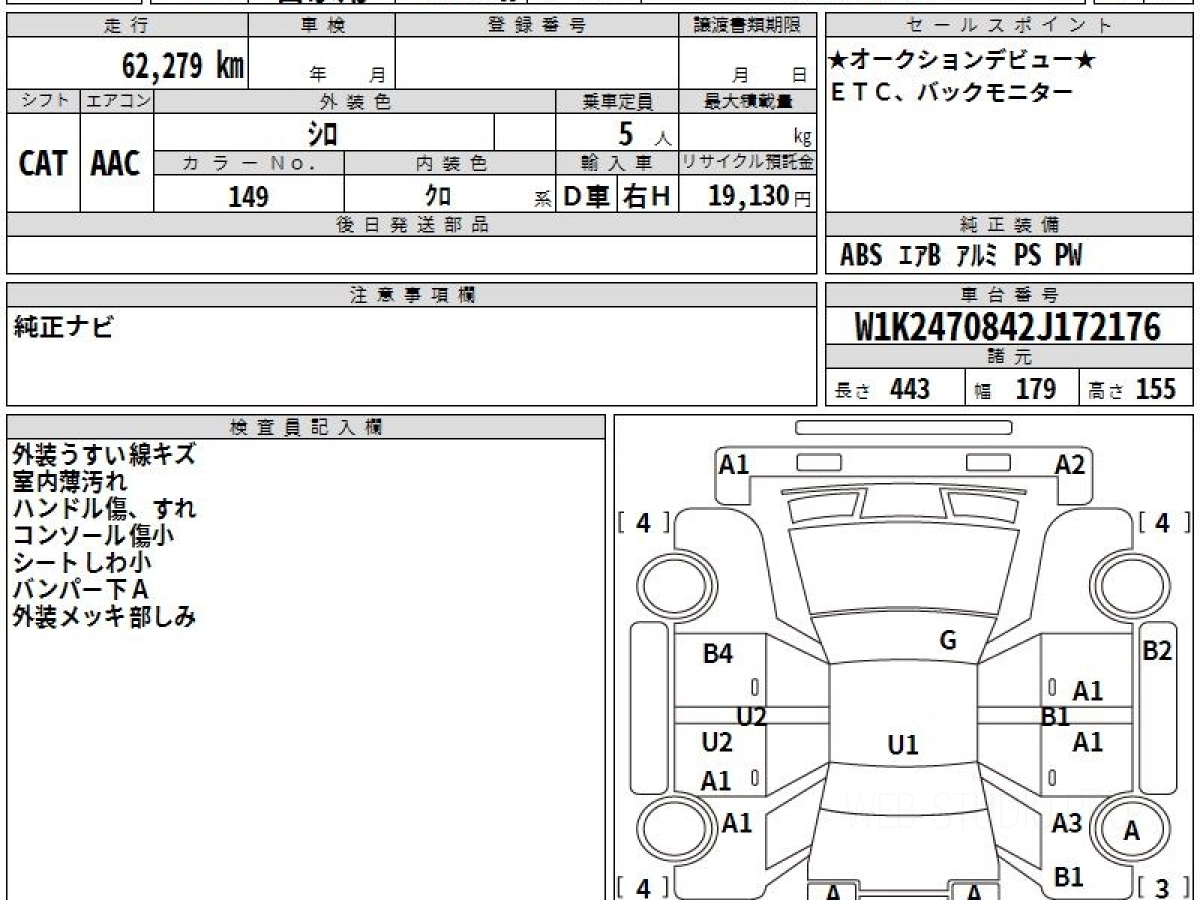Image resolution: width=1200 pixels, height=900 pixels.
Task: Click the G mark on windshield diagram
Action: 948,641
